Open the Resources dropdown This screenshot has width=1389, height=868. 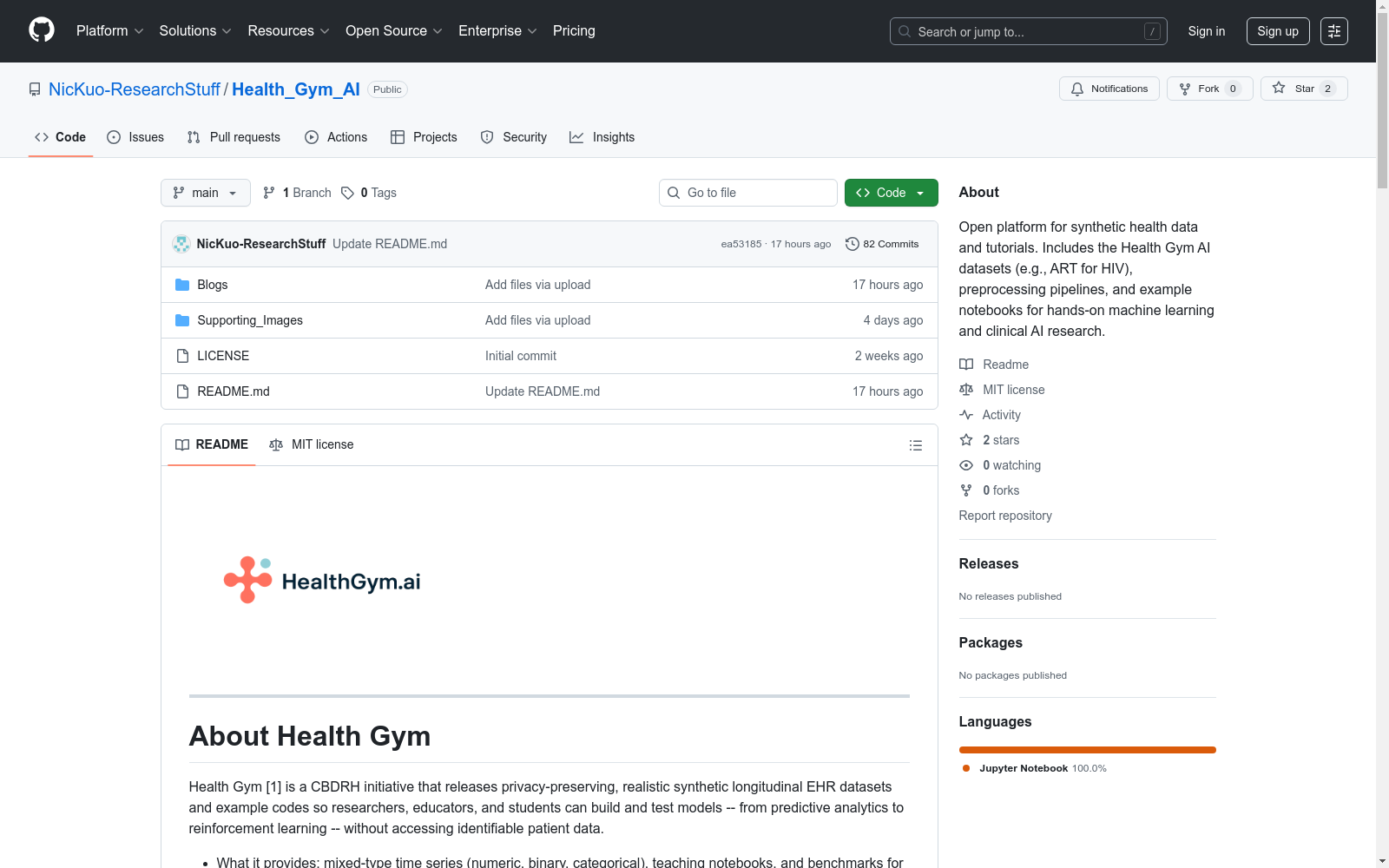tap(288, 31)
